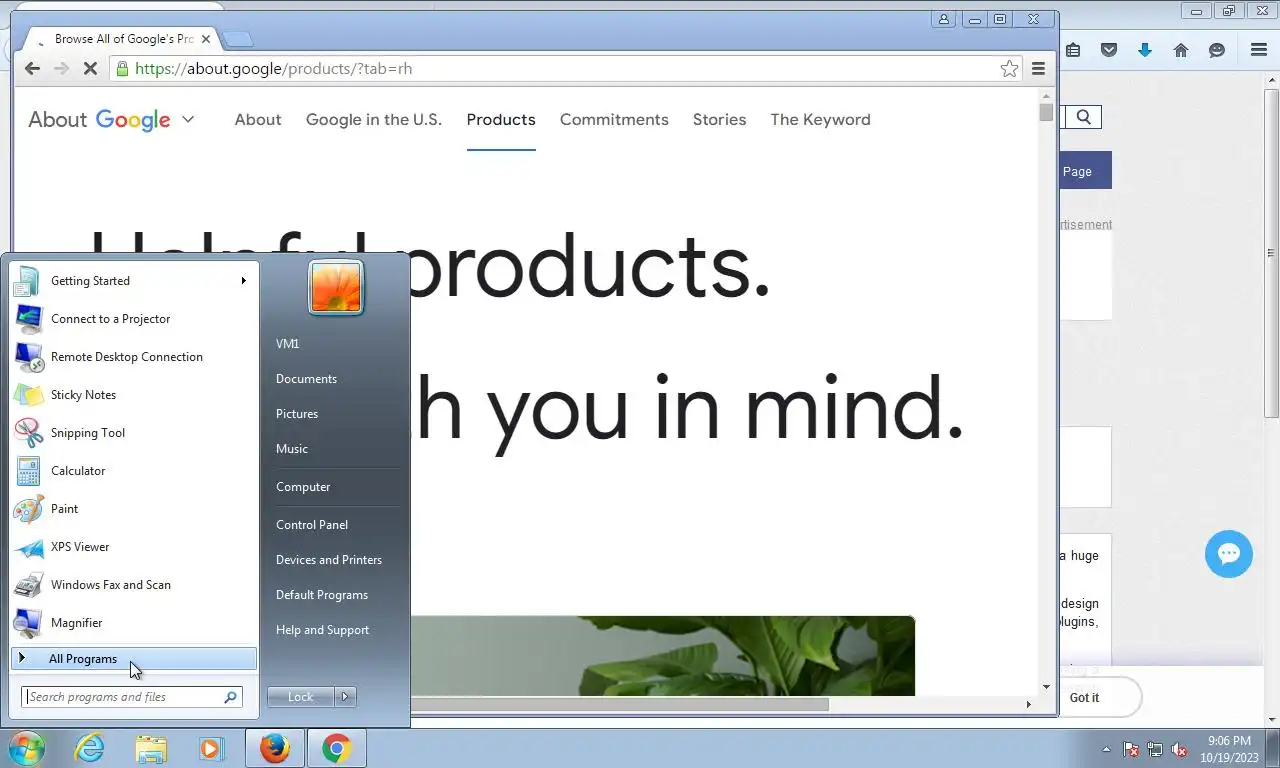Click the Lock button
Screen dimensions: 1280x768
point(300,697)
